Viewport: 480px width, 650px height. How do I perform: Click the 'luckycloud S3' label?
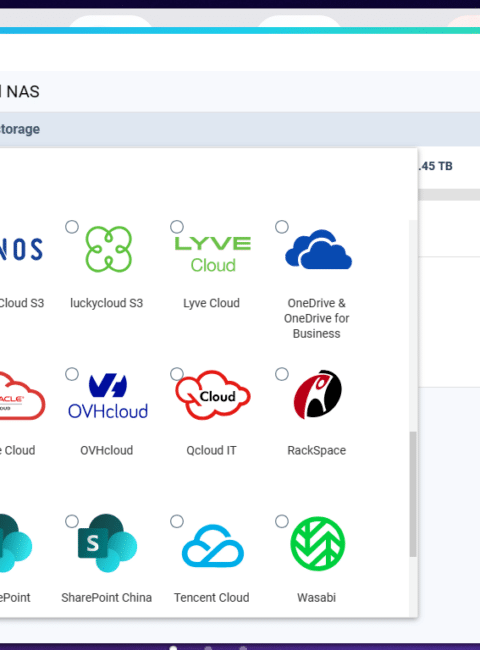pyautogui.click(x=107, y=303)
